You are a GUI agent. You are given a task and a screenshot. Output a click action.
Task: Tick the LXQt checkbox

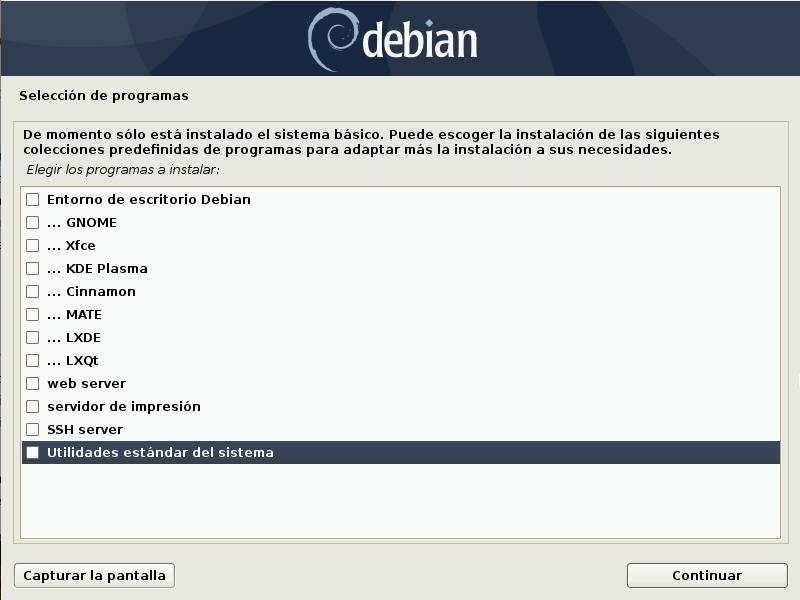pyautogui.click(x=33, y=360)
